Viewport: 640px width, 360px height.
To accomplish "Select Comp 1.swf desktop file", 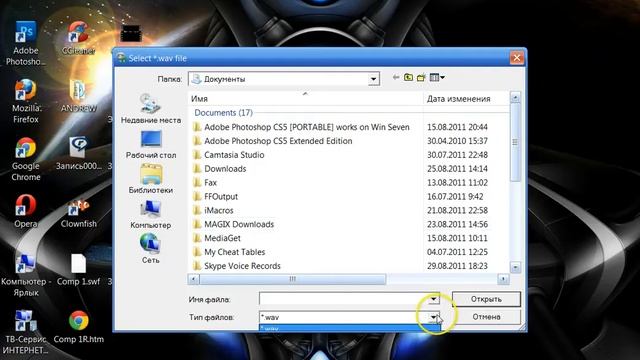I will point(78,269).
